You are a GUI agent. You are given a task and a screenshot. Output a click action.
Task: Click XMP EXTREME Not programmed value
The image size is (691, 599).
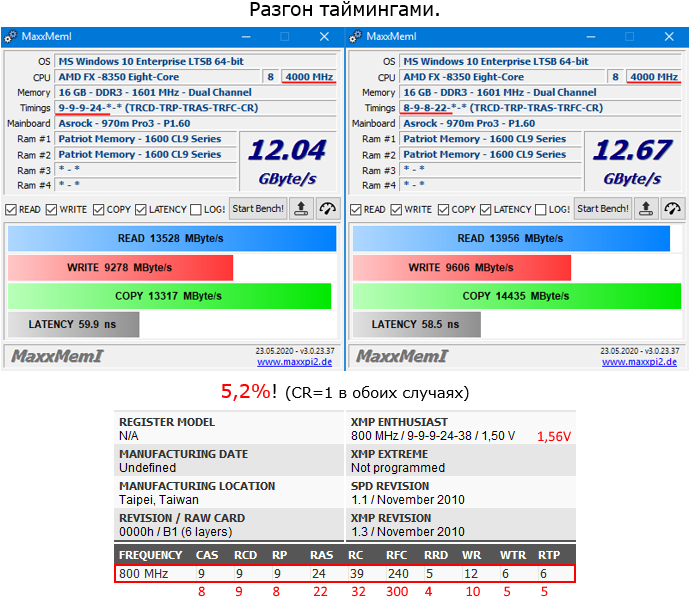(x=398, y=468)
